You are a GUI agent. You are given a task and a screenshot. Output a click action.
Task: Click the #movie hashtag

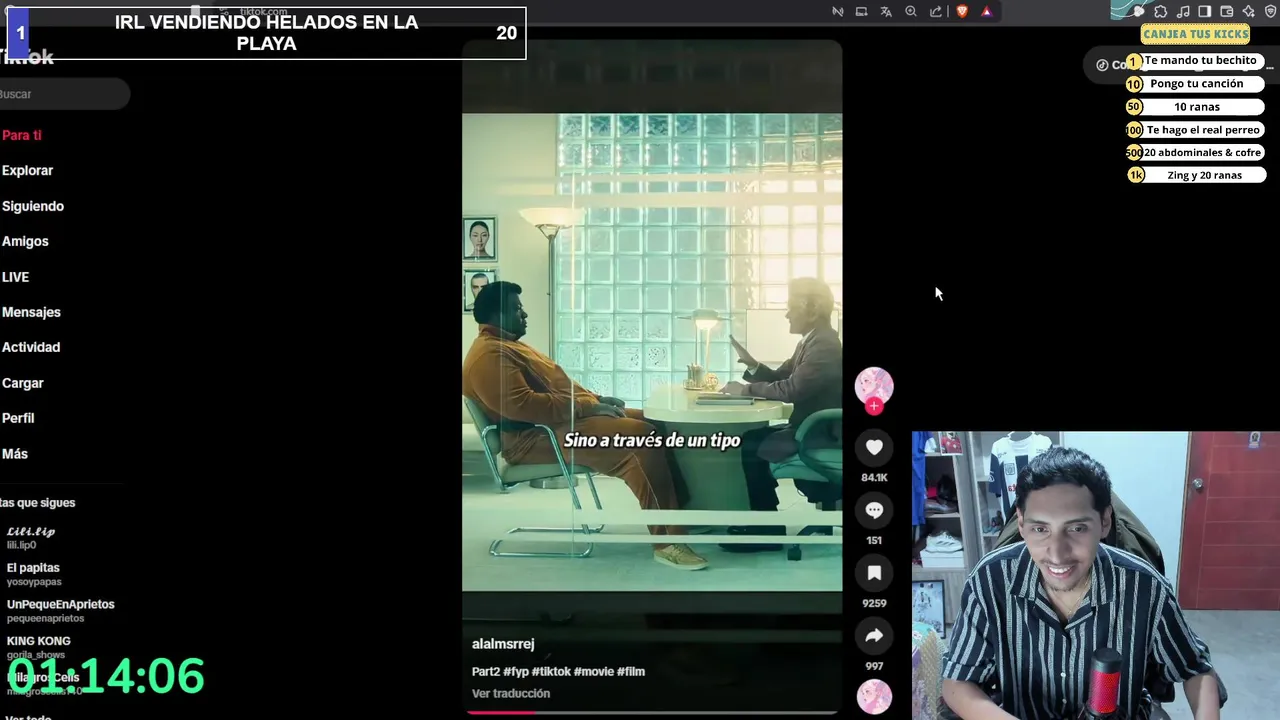[x=594, y=672]
